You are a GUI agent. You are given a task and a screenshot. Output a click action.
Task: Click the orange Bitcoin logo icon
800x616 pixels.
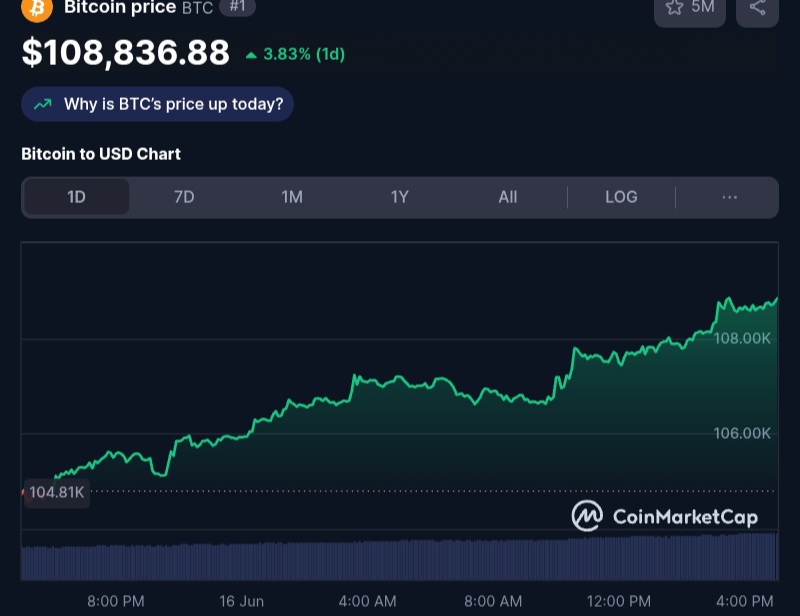tap(37, 9)
